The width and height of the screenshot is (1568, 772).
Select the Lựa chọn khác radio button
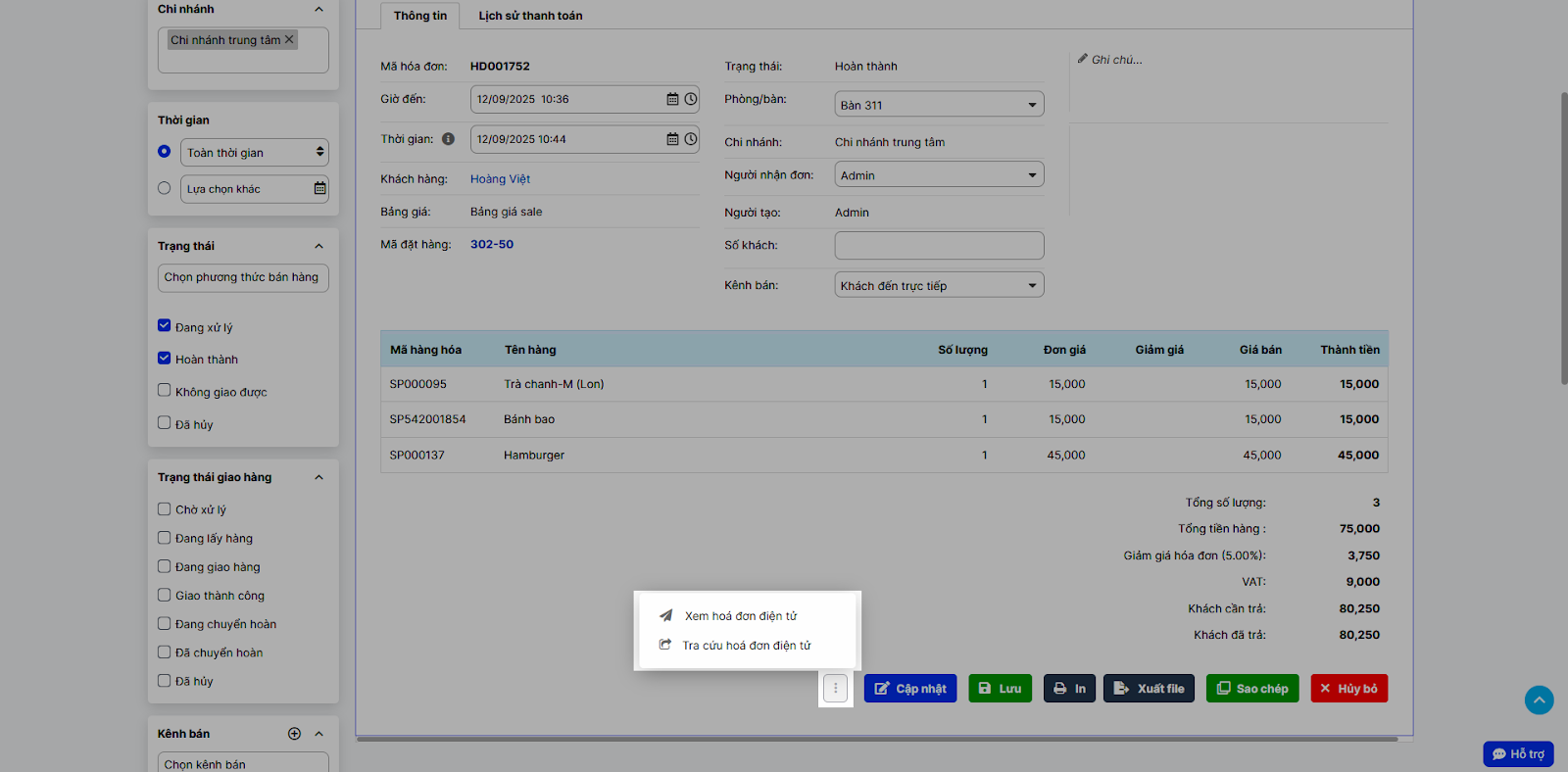pos(165,188)
